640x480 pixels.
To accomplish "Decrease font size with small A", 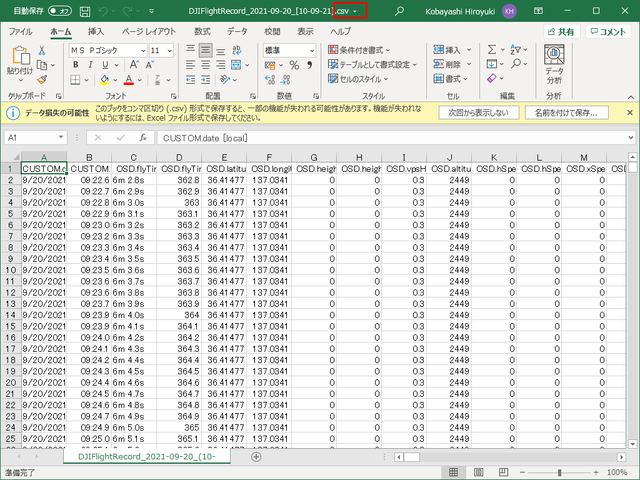I will pos(149,65).
